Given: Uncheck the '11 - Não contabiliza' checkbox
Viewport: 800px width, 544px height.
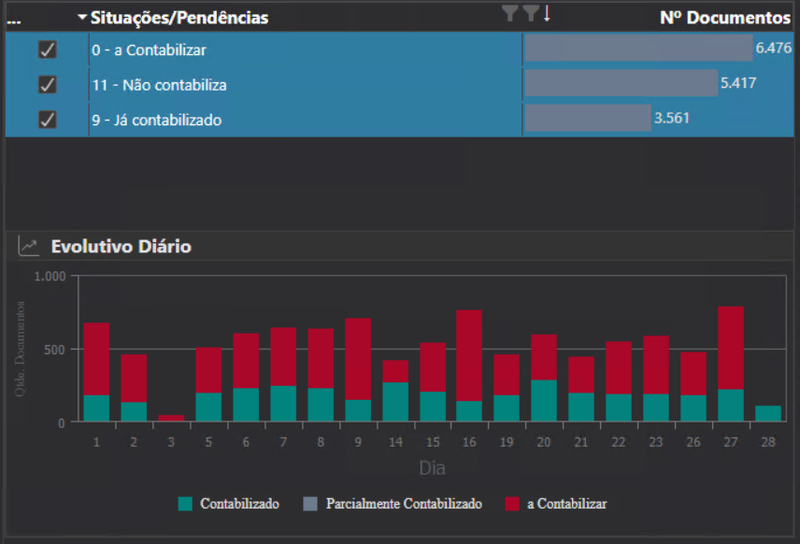Looking at the screenshot, I should (x=47, y=85).
